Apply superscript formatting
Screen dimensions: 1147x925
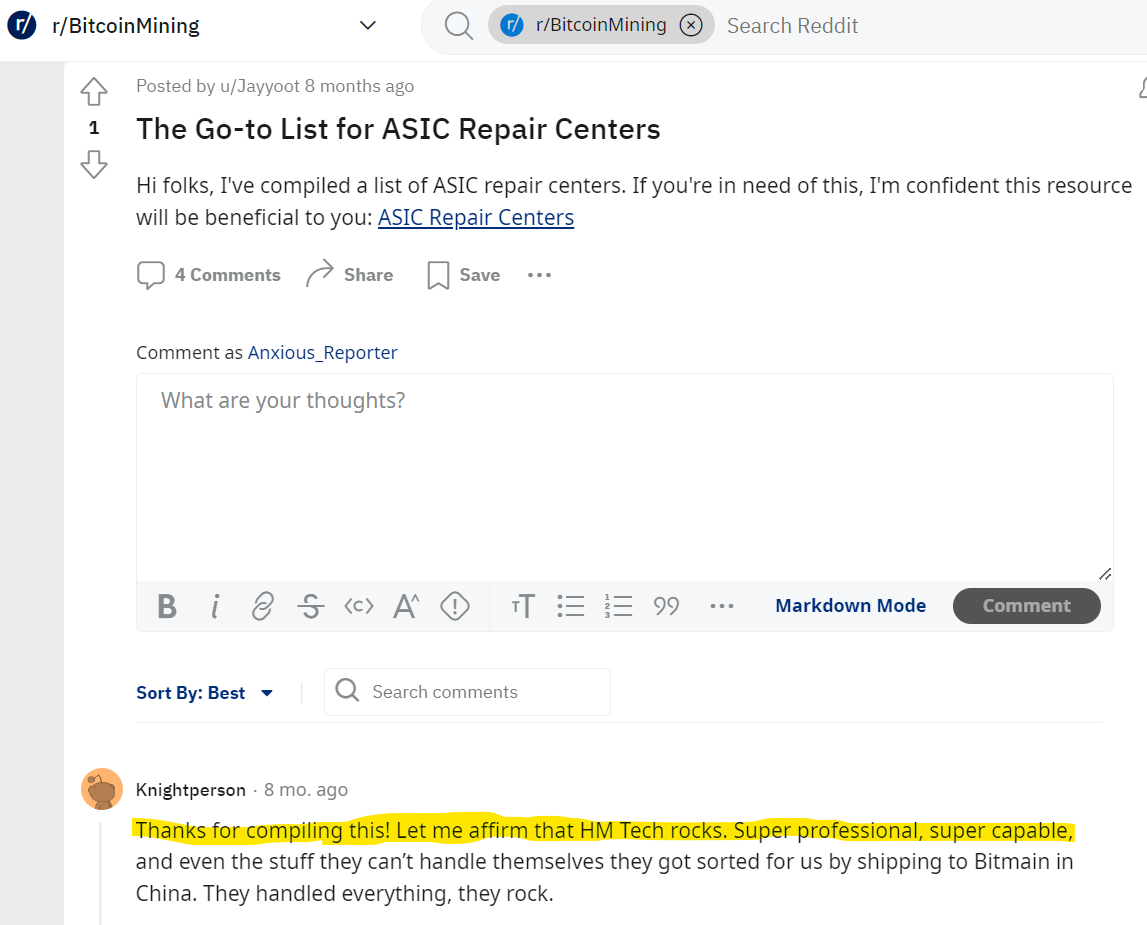coord(406,606)
